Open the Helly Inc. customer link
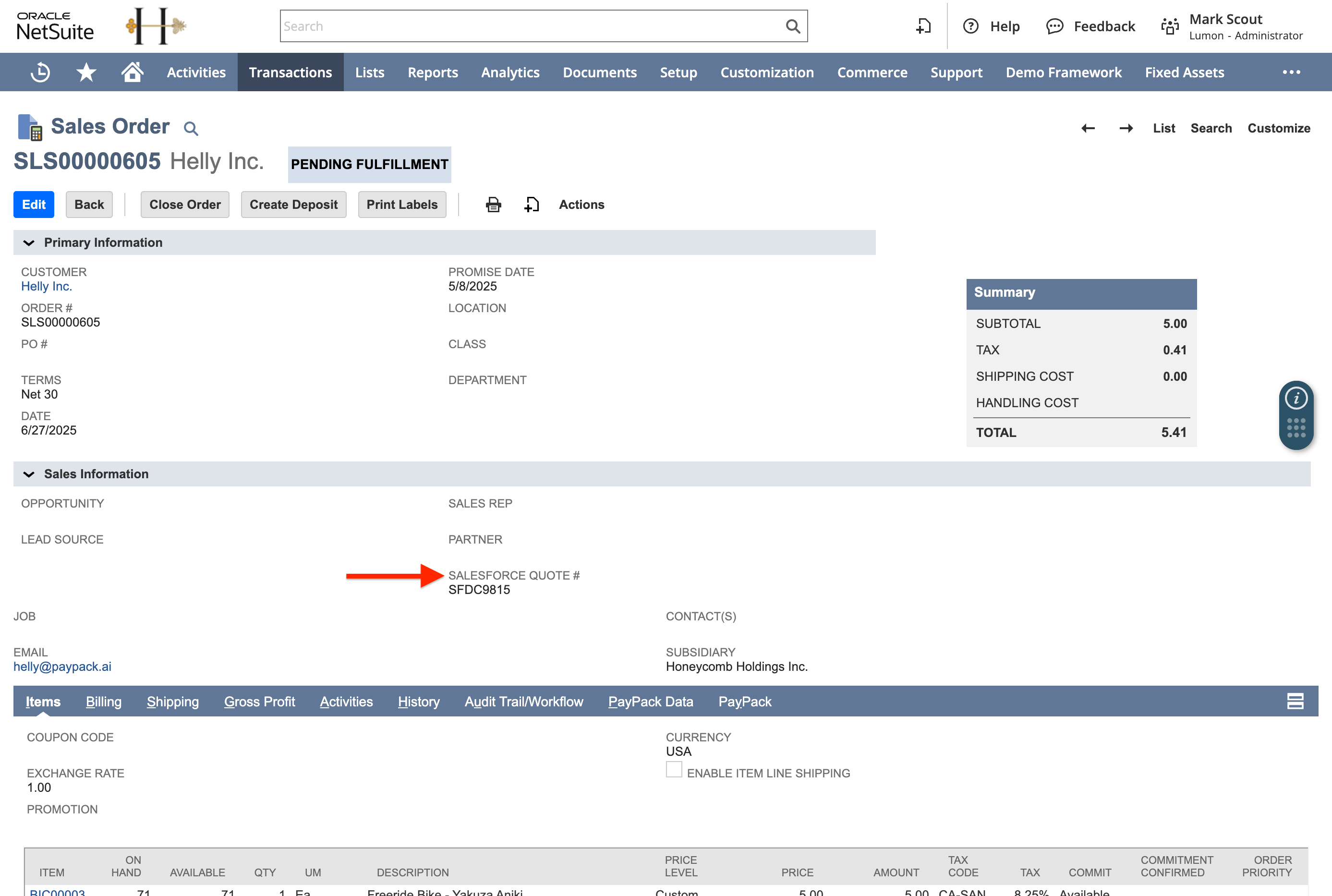 click(46, 286)
